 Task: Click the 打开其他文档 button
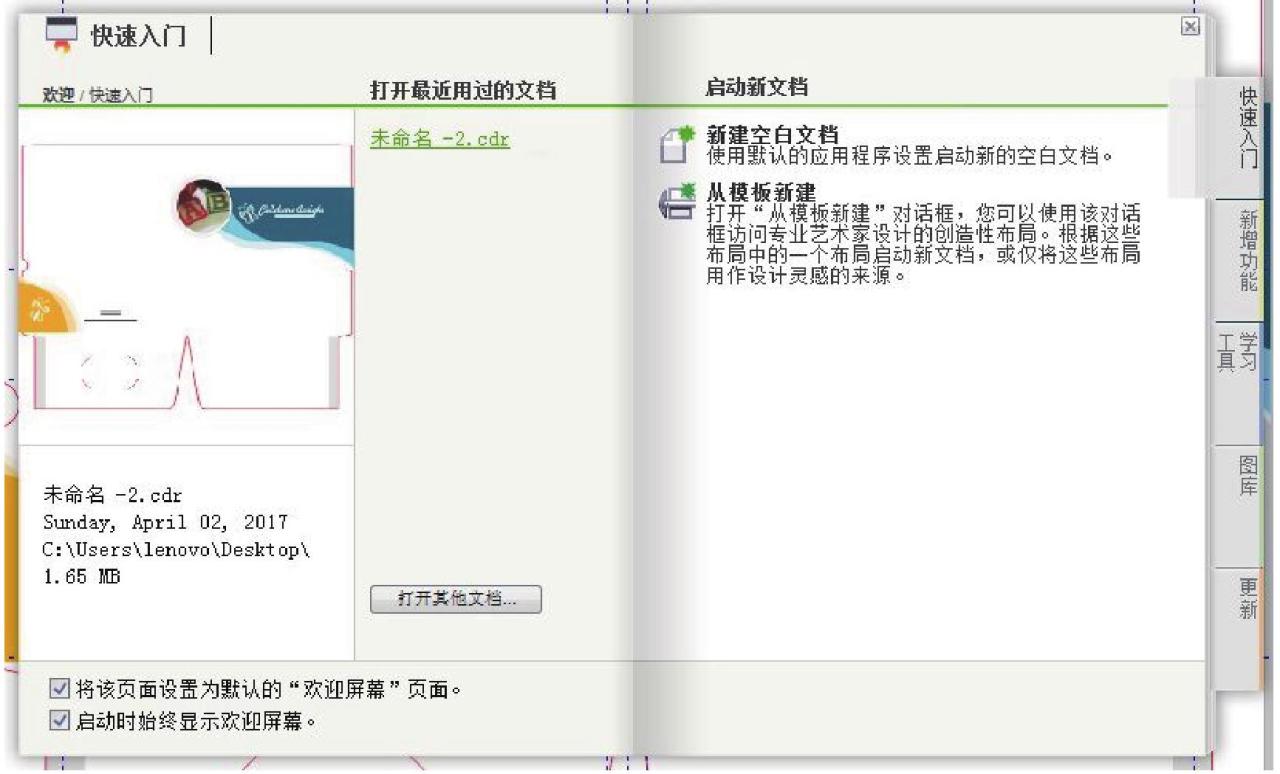pos(458,599)
